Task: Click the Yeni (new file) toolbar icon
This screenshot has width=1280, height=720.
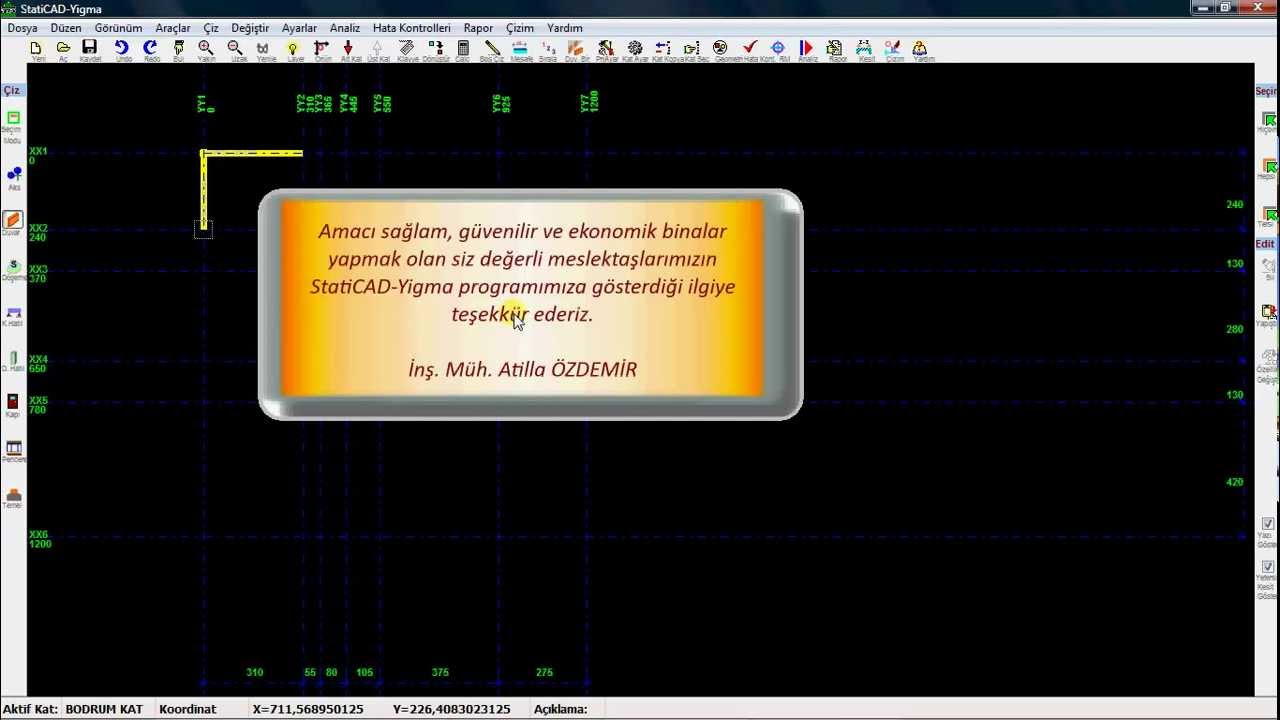Action: [x=36, y=48]
